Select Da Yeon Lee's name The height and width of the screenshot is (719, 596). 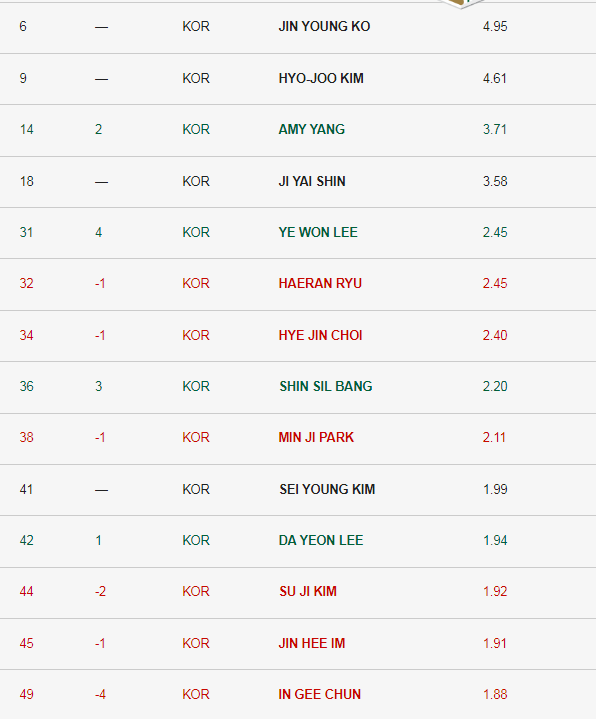pyautogui.click(x=321, y=540)
